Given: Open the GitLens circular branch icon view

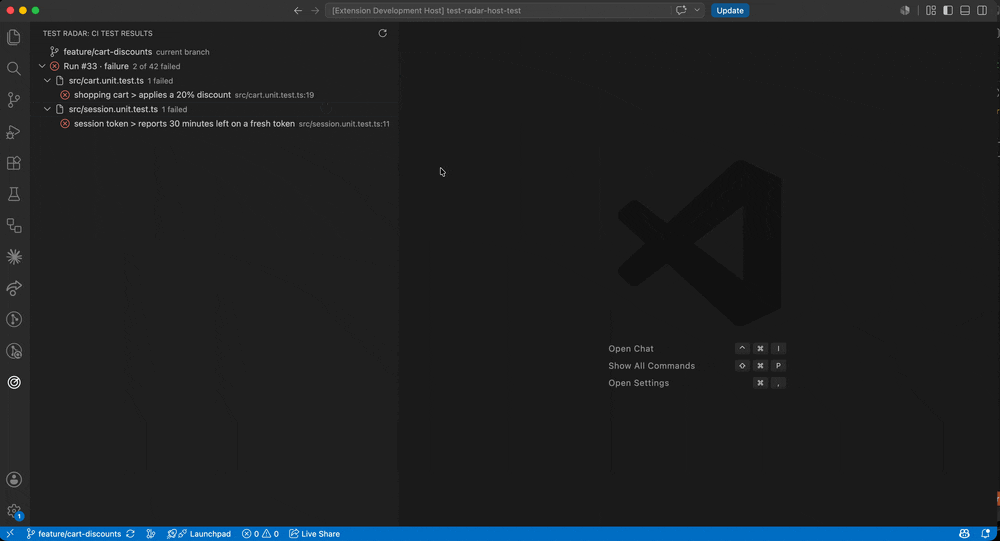Looking at the screenshot, I should pyautogui.click(x=13, y=319).
